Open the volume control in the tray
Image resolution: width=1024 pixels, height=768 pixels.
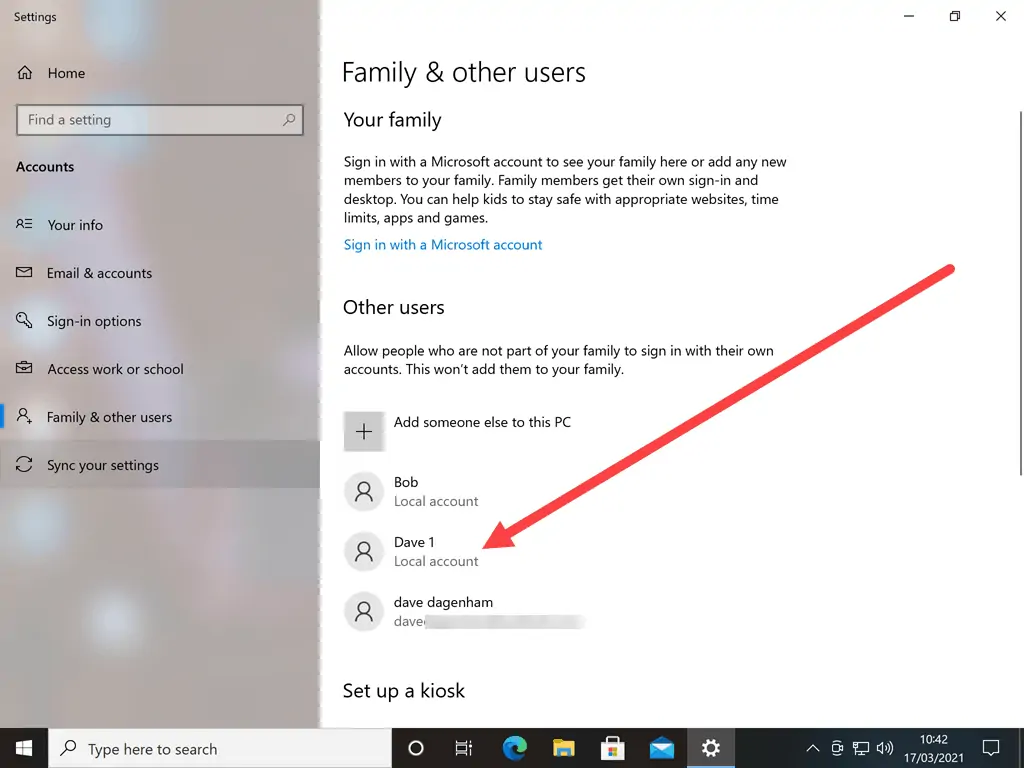click(885, 748)
